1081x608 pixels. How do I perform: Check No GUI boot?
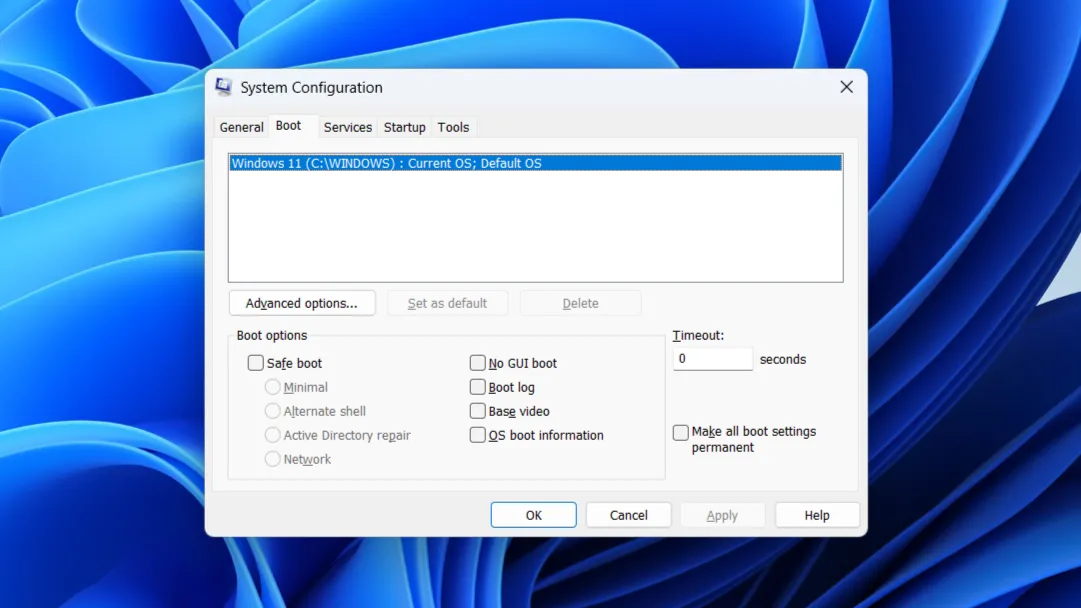pos(478,363)
